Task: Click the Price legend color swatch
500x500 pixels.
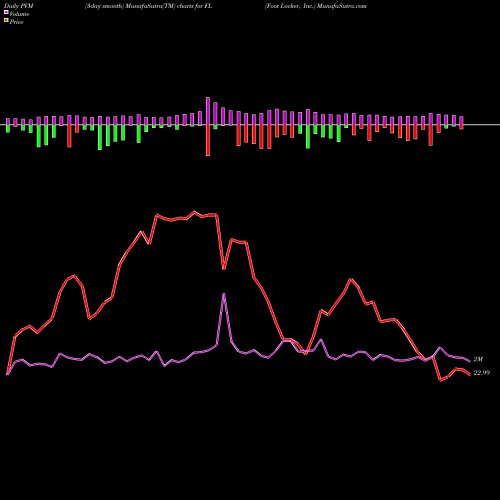Action: click(x=6, y=21)
